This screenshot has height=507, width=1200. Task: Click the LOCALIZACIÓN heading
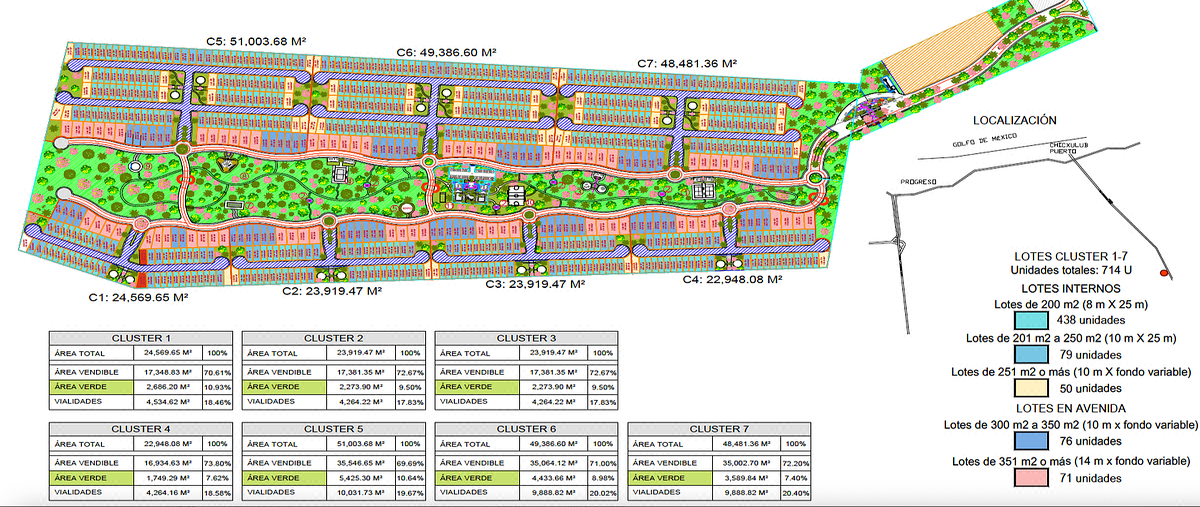pos(1014,119)
